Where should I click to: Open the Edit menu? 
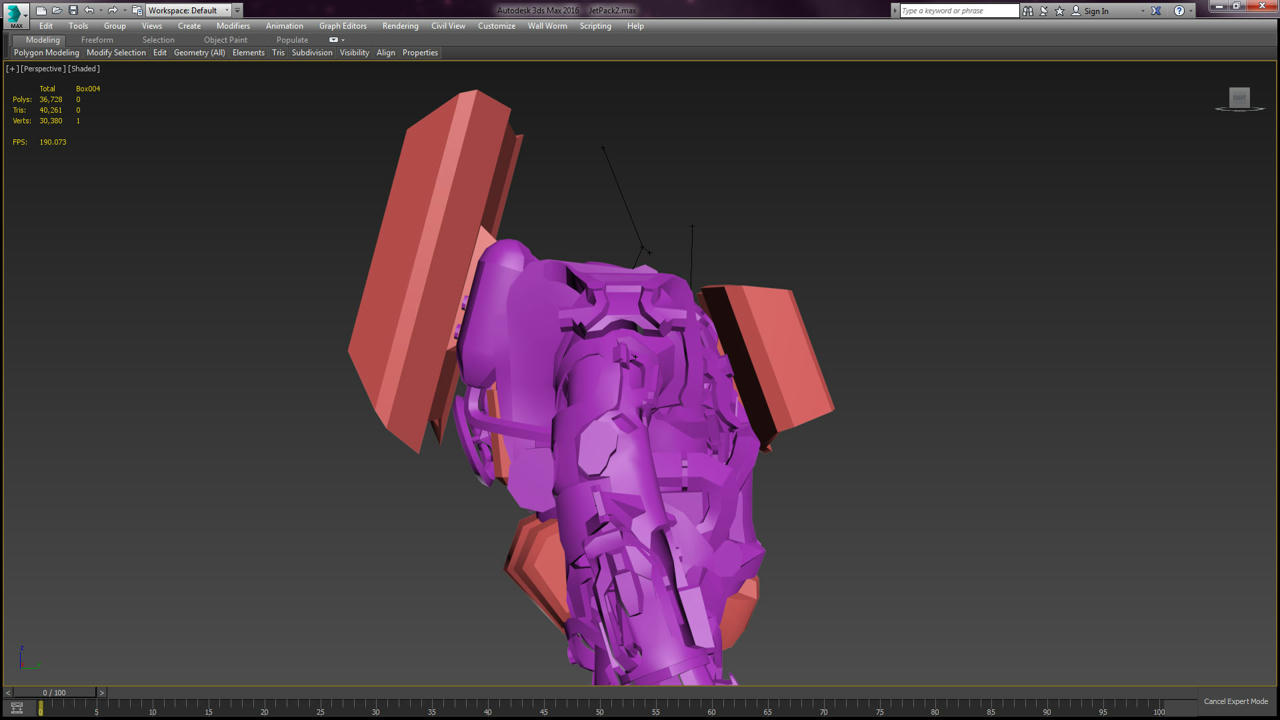pos(46,26)
